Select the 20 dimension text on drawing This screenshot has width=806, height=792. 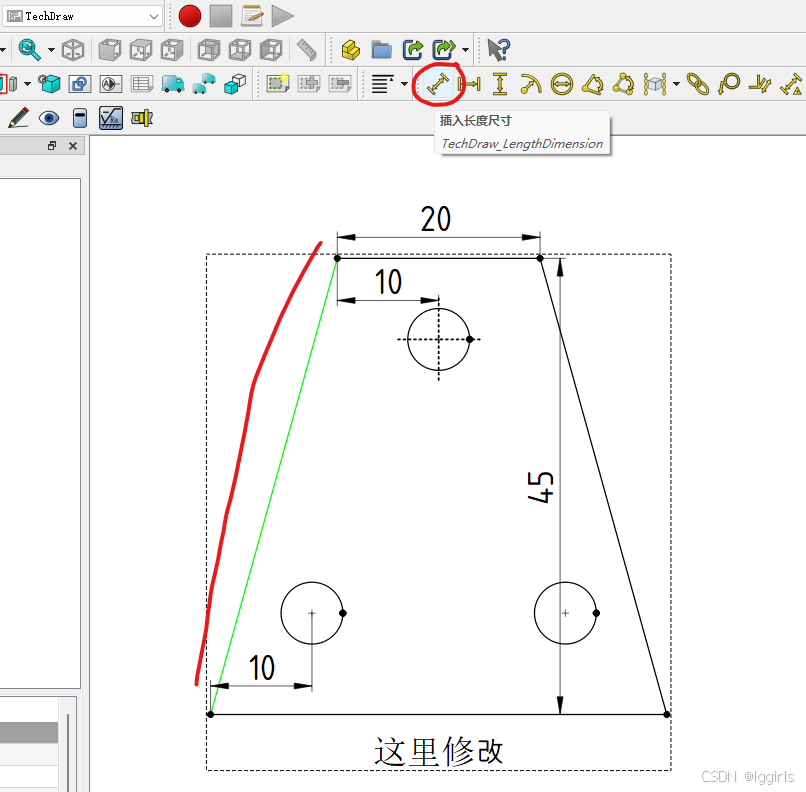point(436,219)
